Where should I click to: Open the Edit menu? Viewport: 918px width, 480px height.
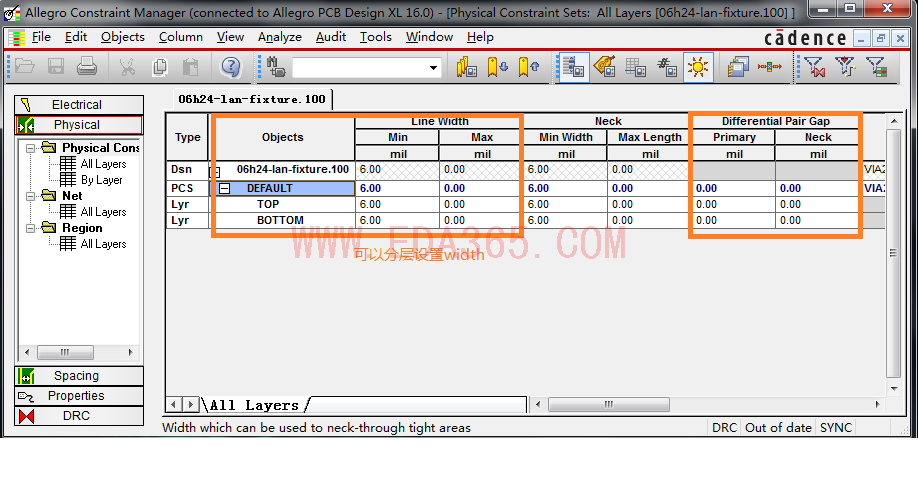click(x=76, y=37)
